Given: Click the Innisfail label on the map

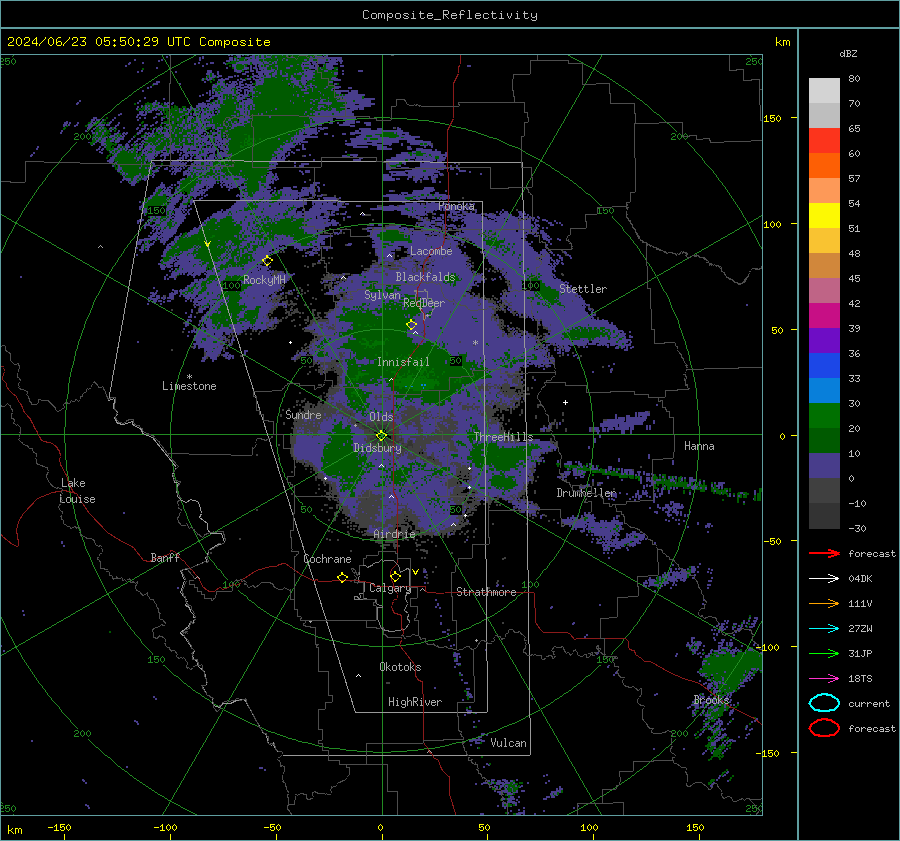Looking at the screenshot, I should pyautogui.click(x=403, y=362).
